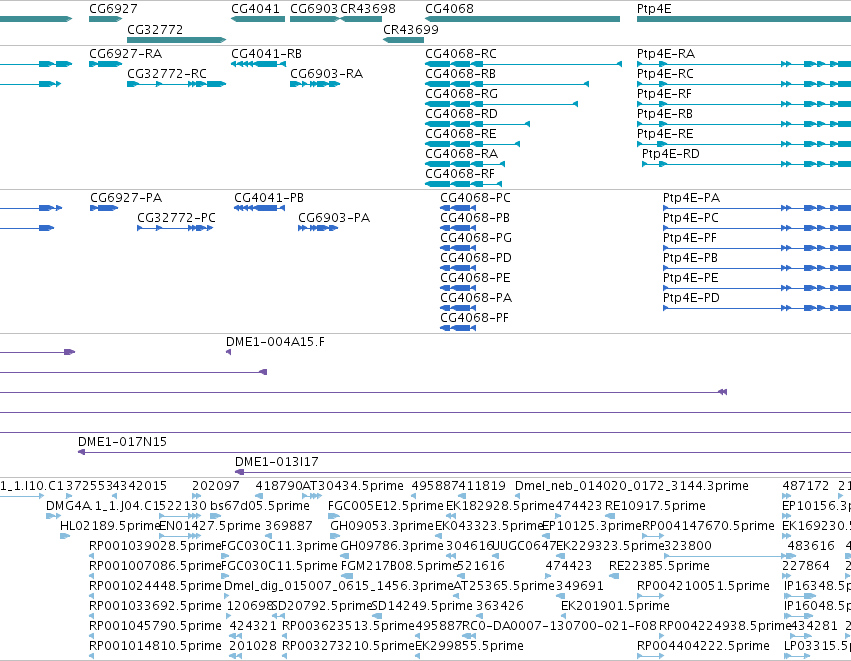Select transcript CG4041-RB

tap(258, 64)
